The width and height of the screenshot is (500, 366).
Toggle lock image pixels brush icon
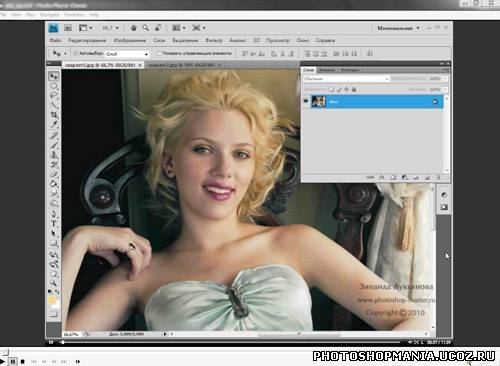(339, 89)
